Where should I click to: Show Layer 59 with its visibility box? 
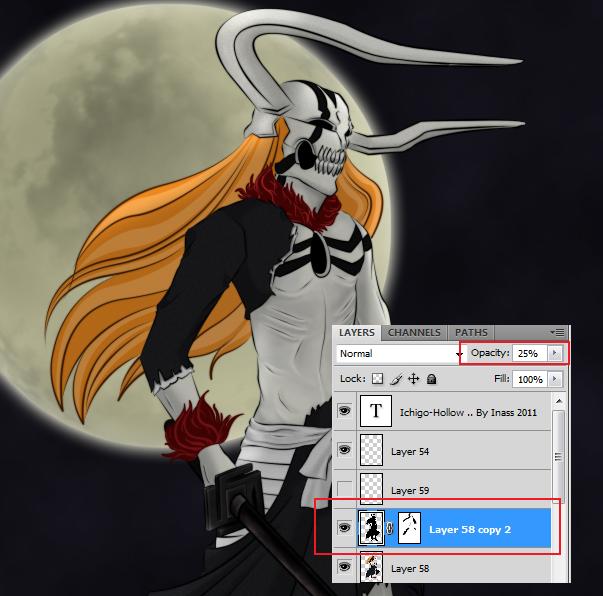coord(345,488)
